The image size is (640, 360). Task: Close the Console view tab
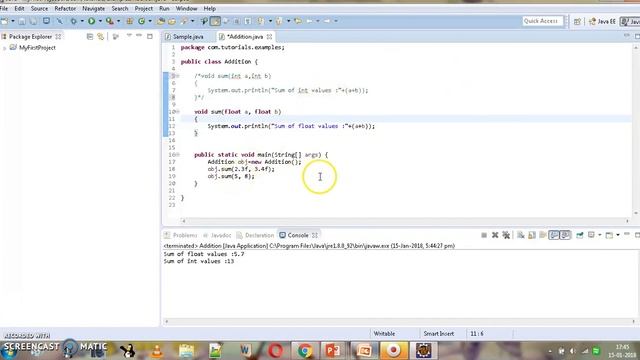(x=315, y=236)
